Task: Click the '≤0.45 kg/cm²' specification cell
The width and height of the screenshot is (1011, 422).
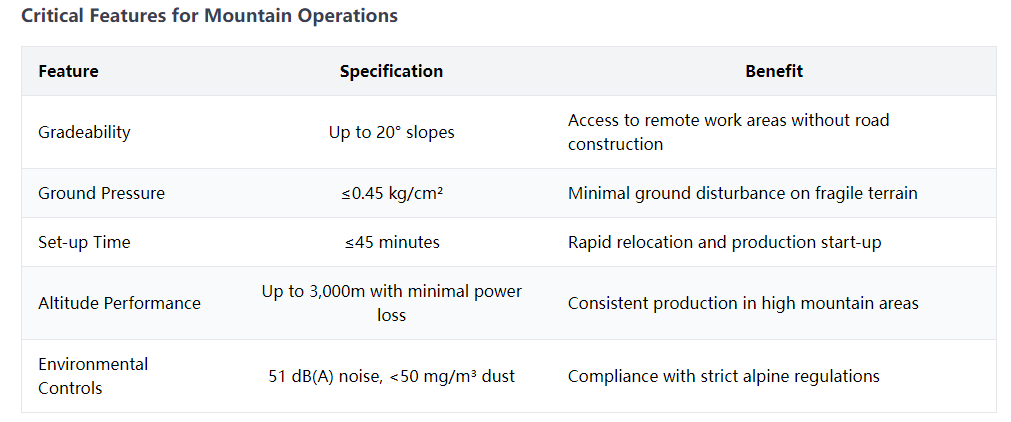Action: click(x=391, y=193)
